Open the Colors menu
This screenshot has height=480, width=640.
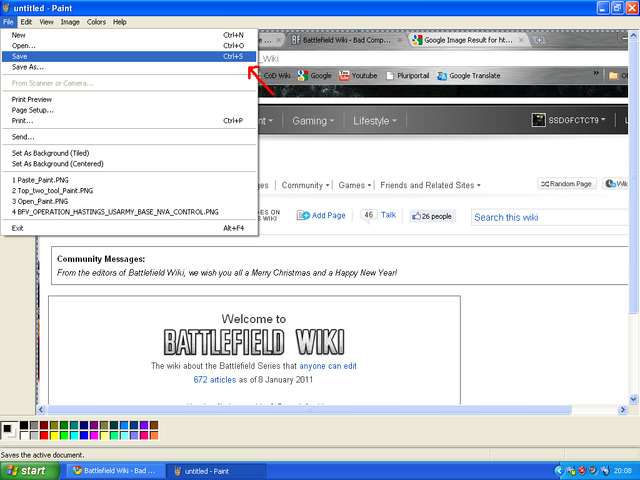[x=96, y=22]
